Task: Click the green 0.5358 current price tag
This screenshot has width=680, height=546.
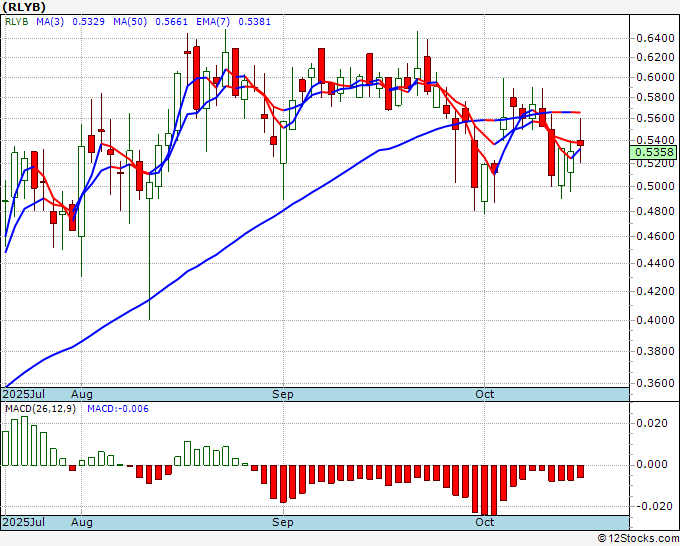Action: click(x=655, y=153)
